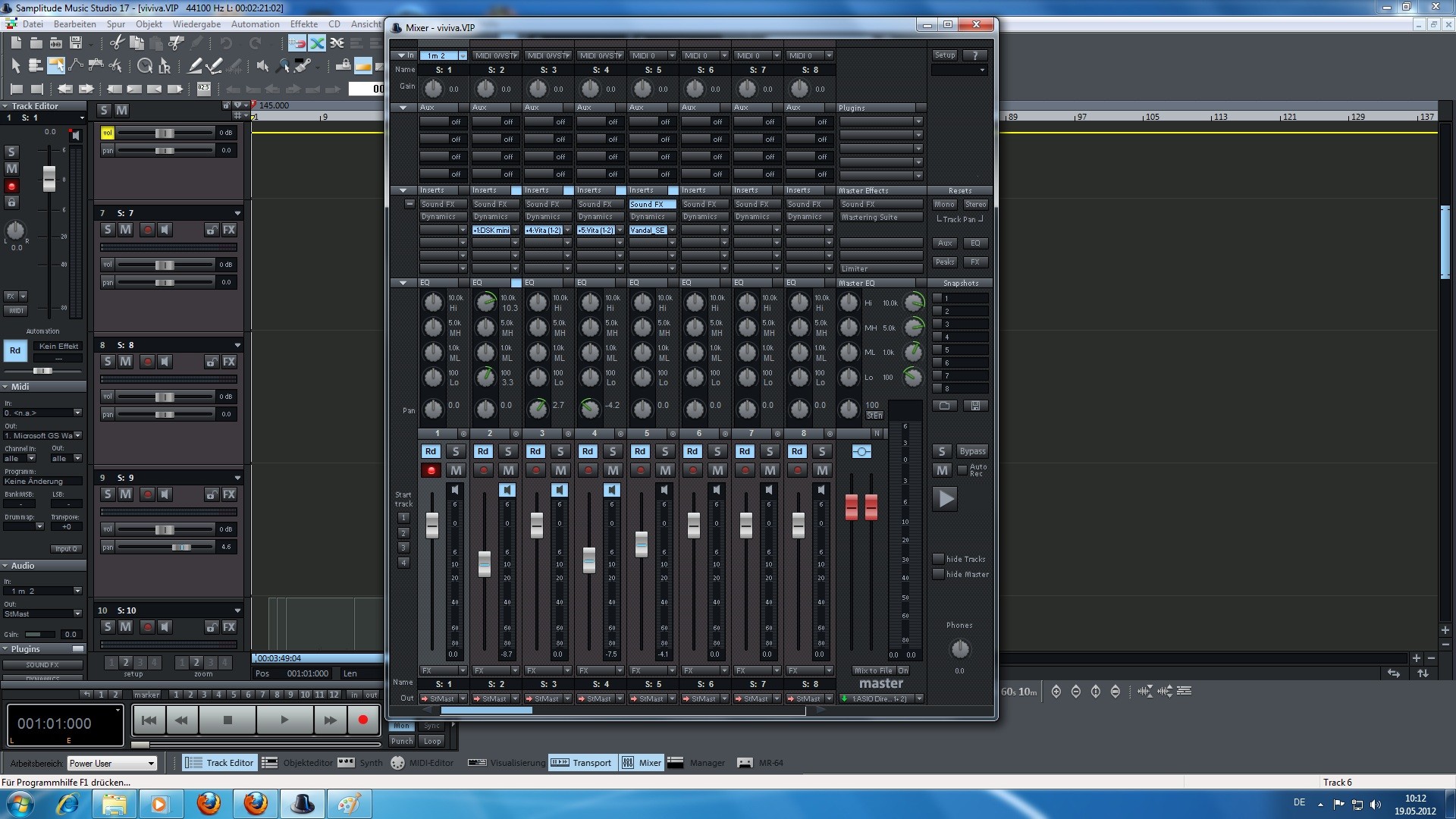This screenshot has width=1456, height=819.
Task: Toggle monitoring speaker on mixer channel 4
Action: [x=612, y=490]
